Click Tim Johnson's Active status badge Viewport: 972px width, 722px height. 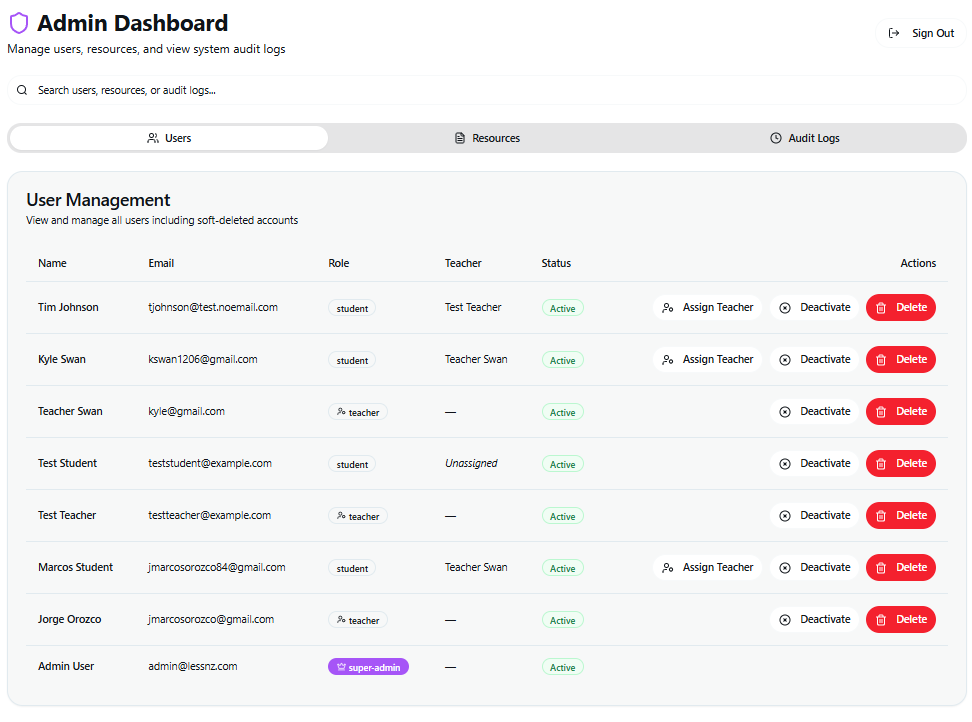562,307
